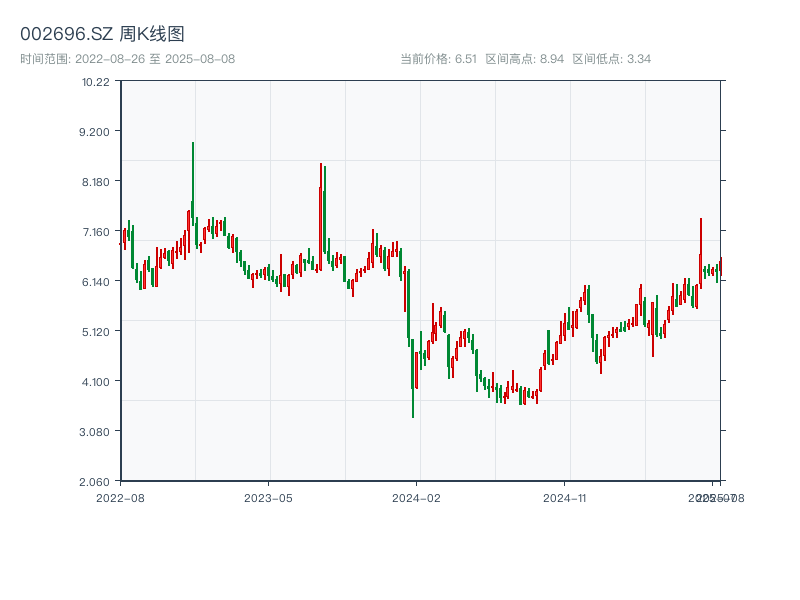
Task: Click the 2024-11 x-axis date label
Action: (565, 497)
